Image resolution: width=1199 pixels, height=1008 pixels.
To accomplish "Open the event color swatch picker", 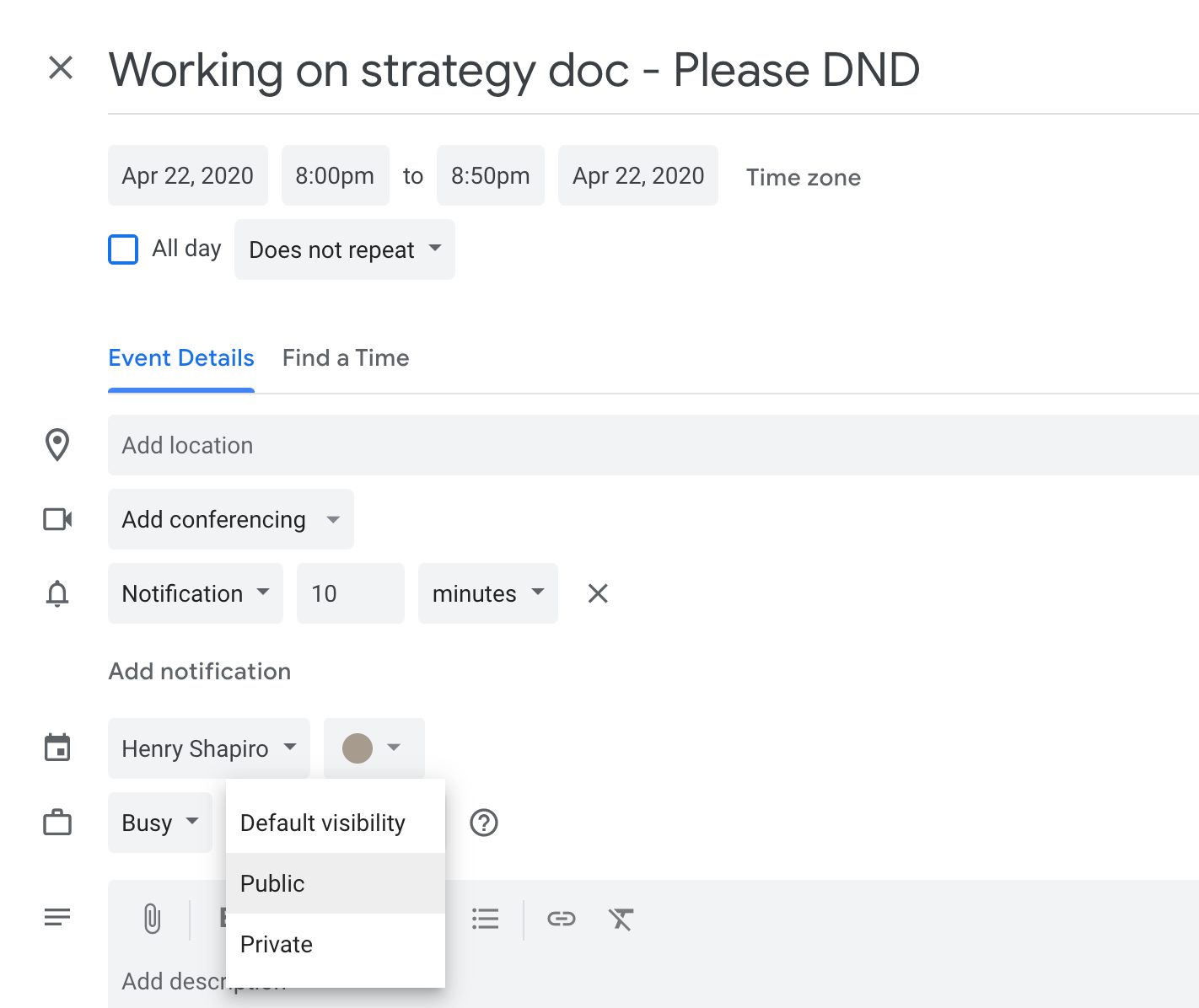I will 374,748.
